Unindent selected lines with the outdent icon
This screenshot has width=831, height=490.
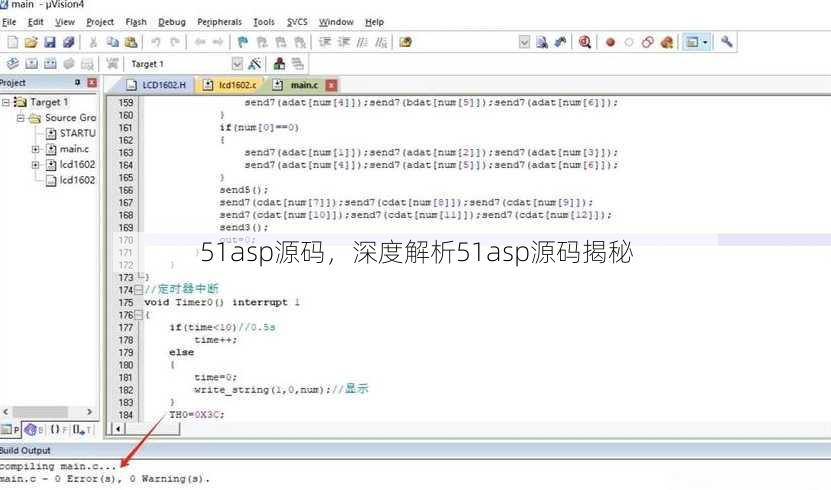pyautogui.click(x=344, y=42)
